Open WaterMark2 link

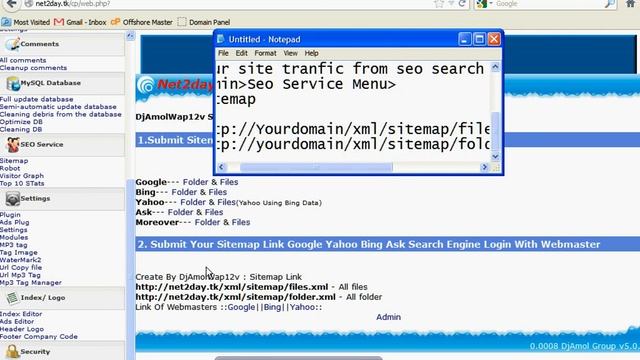(20, 260)
